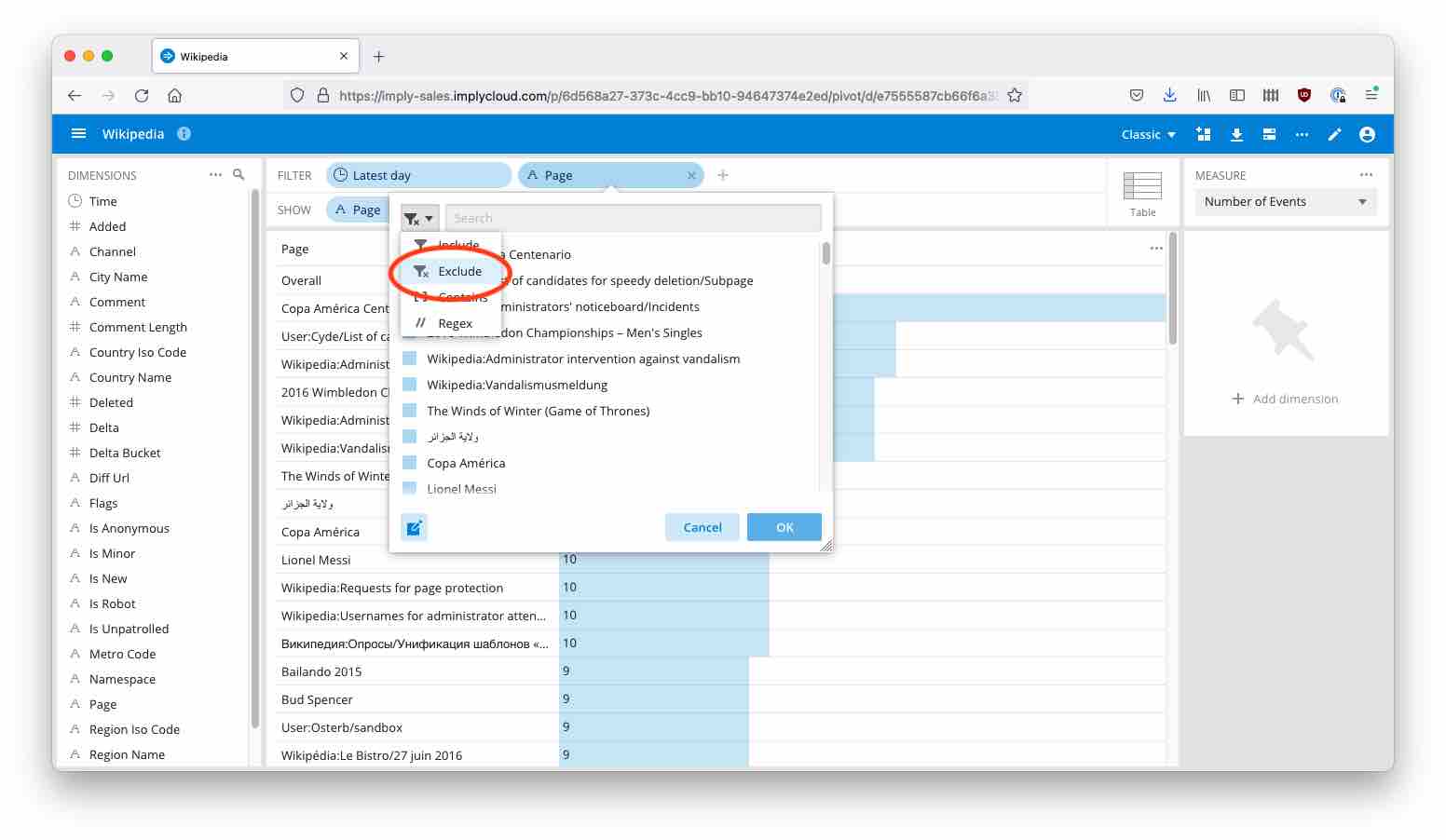Click the Page pill in Show row

point(358,210)
